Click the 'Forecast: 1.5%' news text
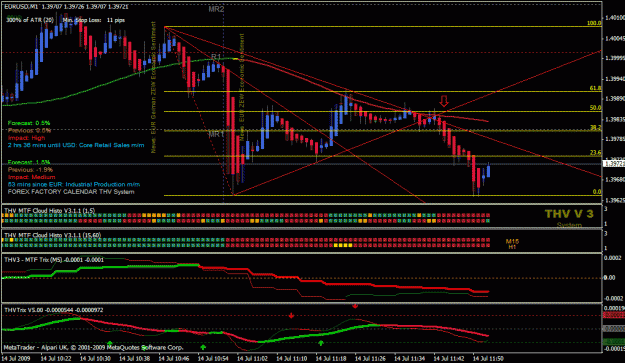Image resolution: width=625 pixels, height=363 pixels. [29, 162]
